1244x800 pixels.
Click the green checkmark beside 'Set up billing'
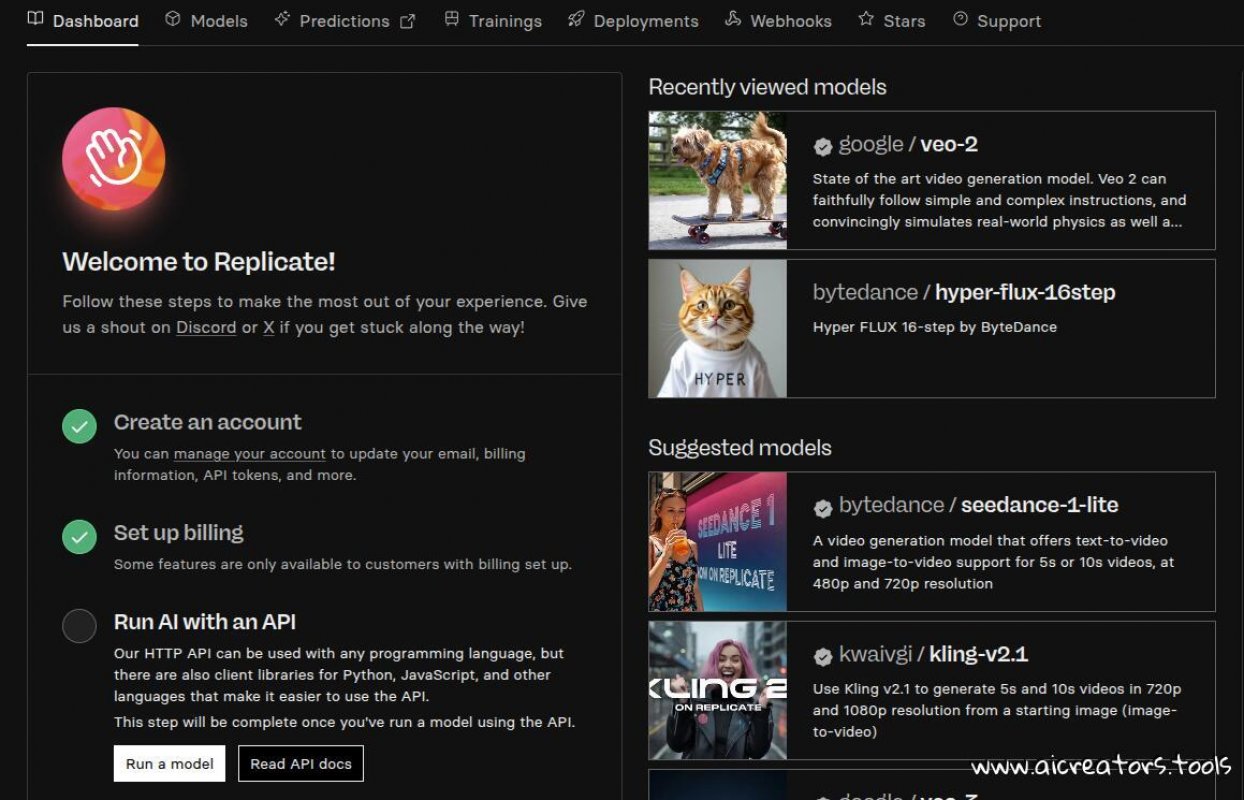tap(79, 536)
